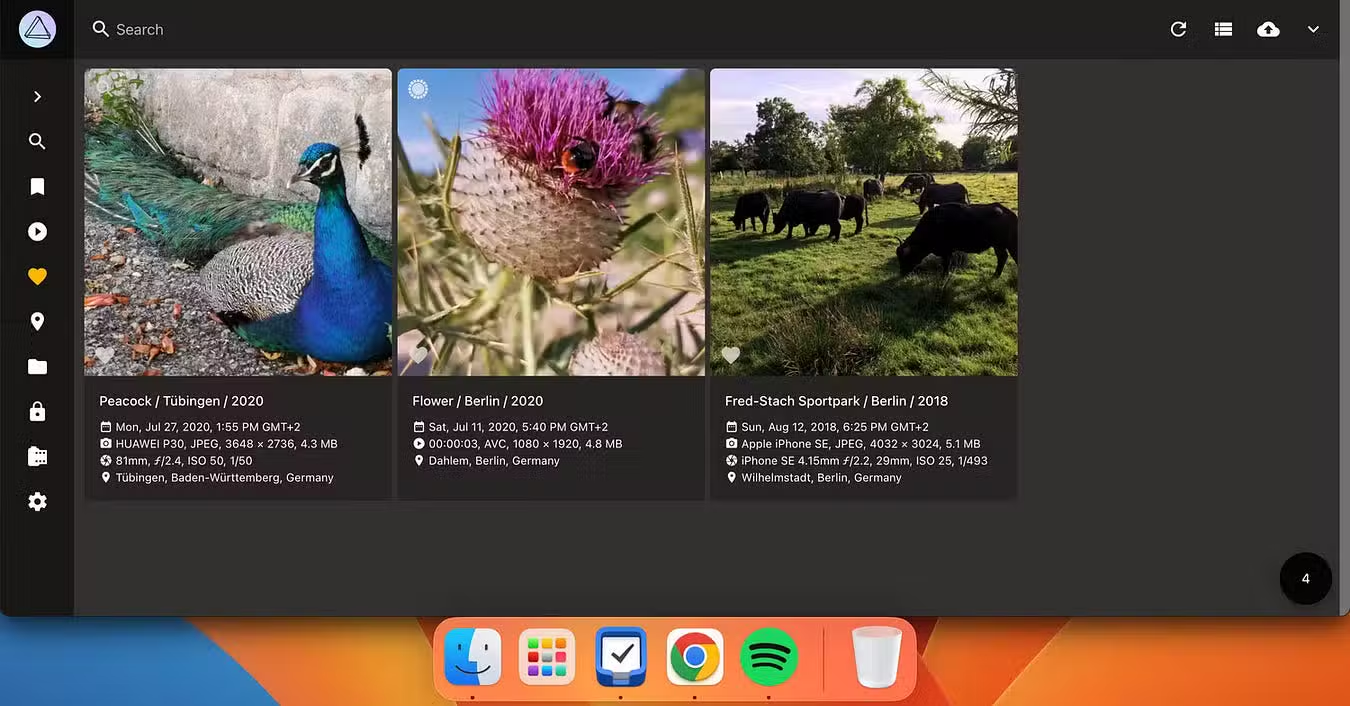Open Settings gear in sidebar
Screen dimensions: 1350x706
coord(37,502)
